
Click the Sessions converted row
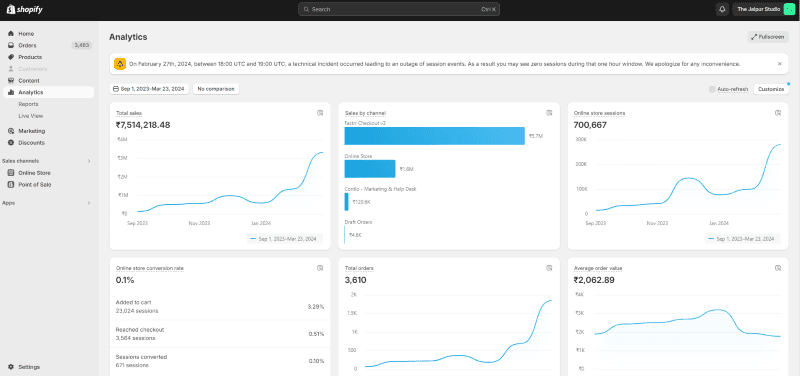point(220,361)
